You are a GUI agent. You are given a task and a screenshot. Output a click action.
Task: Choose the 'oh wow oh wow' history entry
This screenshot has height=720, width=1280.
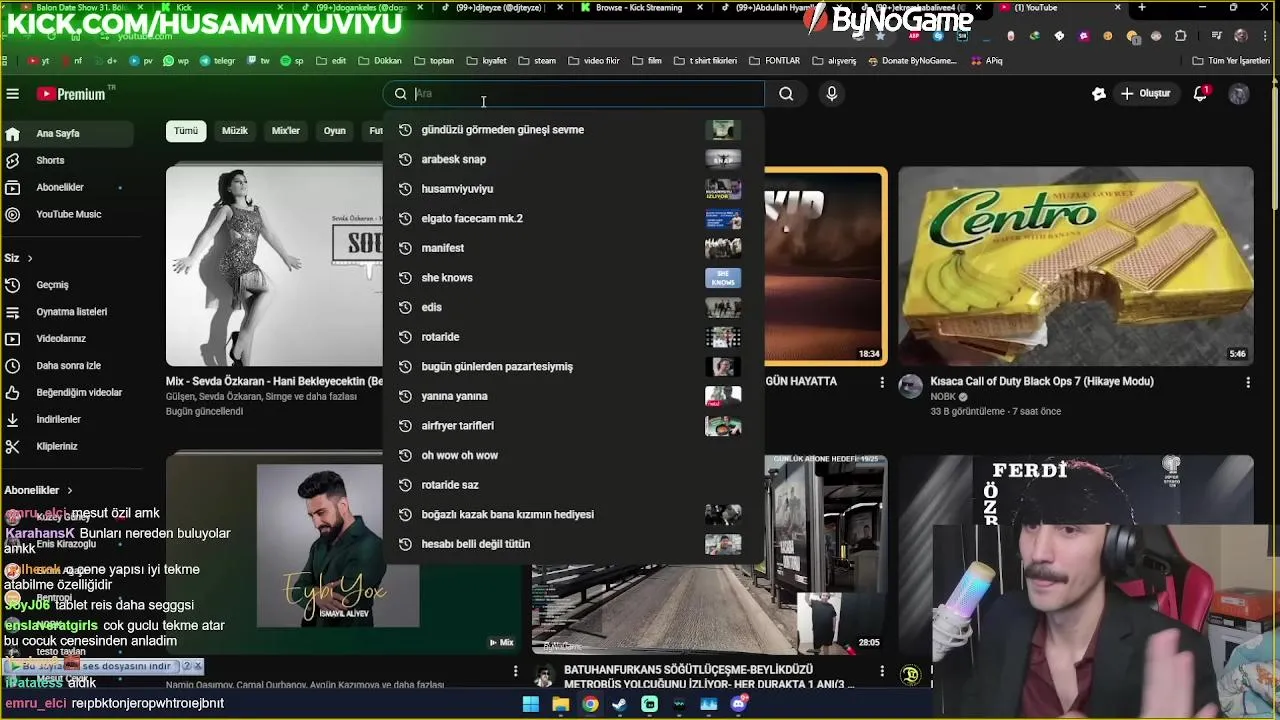click(x=572, y=455)
